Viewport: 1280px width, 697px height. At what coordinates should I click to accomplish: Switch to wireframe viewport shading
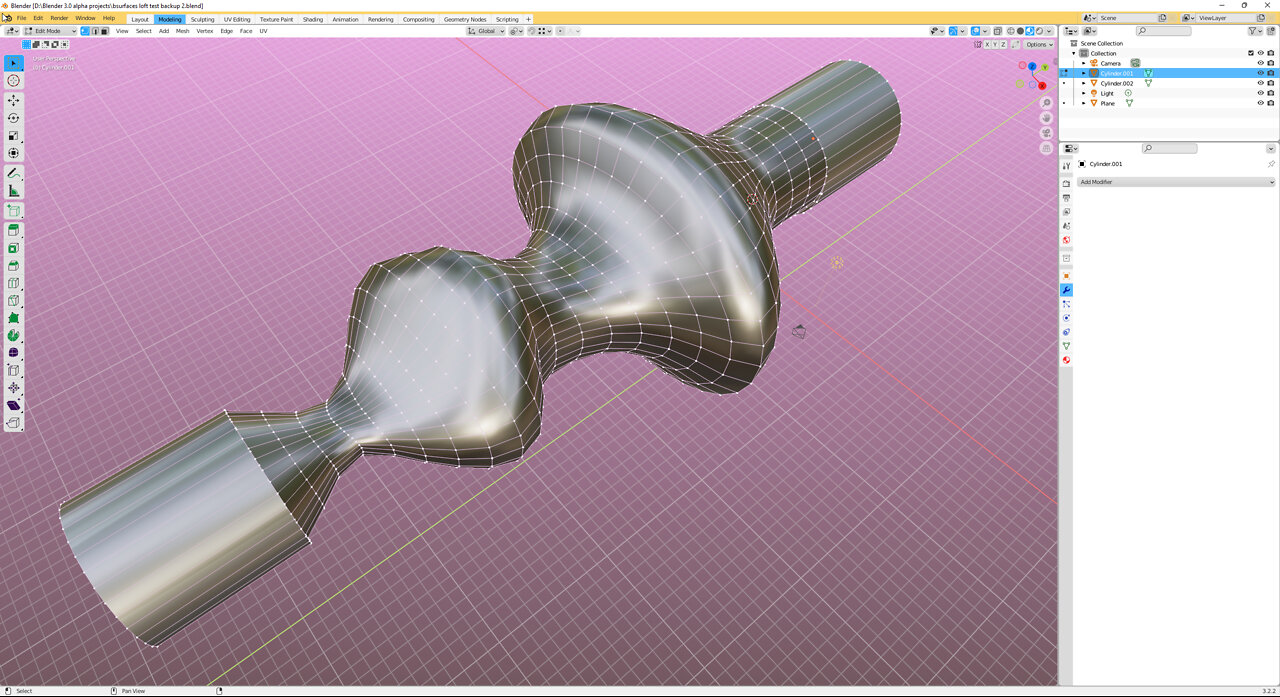[x=1010, y=31]
